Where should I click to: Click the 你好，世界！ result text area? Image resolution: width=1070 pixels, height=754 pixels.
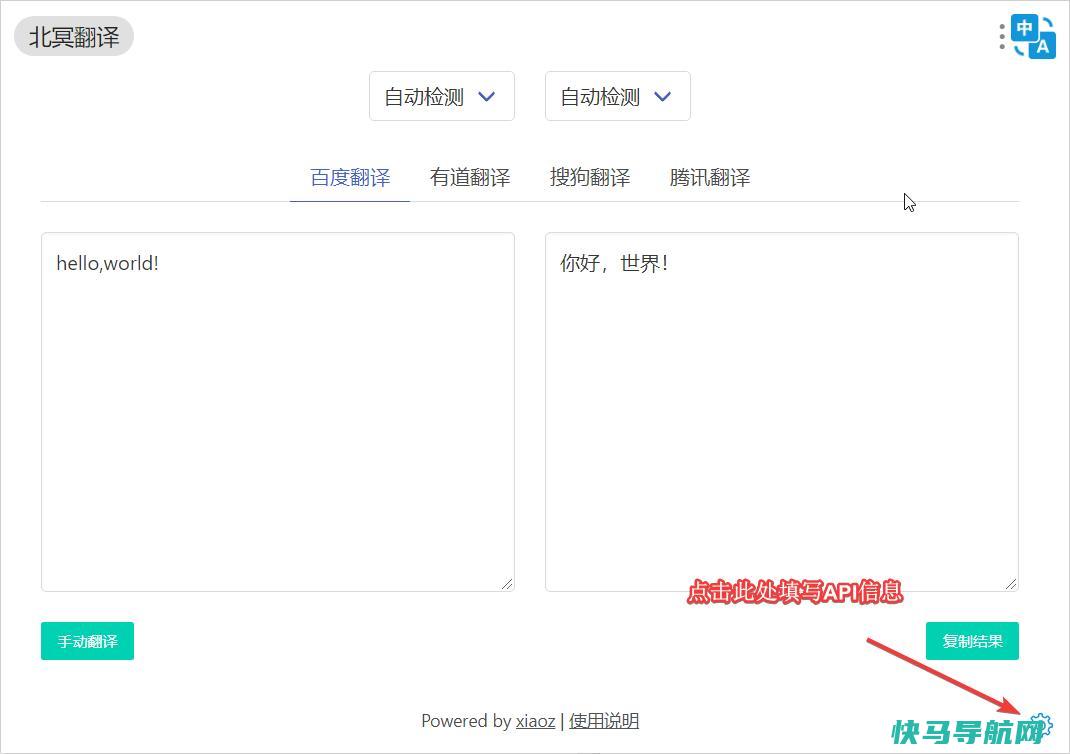[x=782, y=411]
